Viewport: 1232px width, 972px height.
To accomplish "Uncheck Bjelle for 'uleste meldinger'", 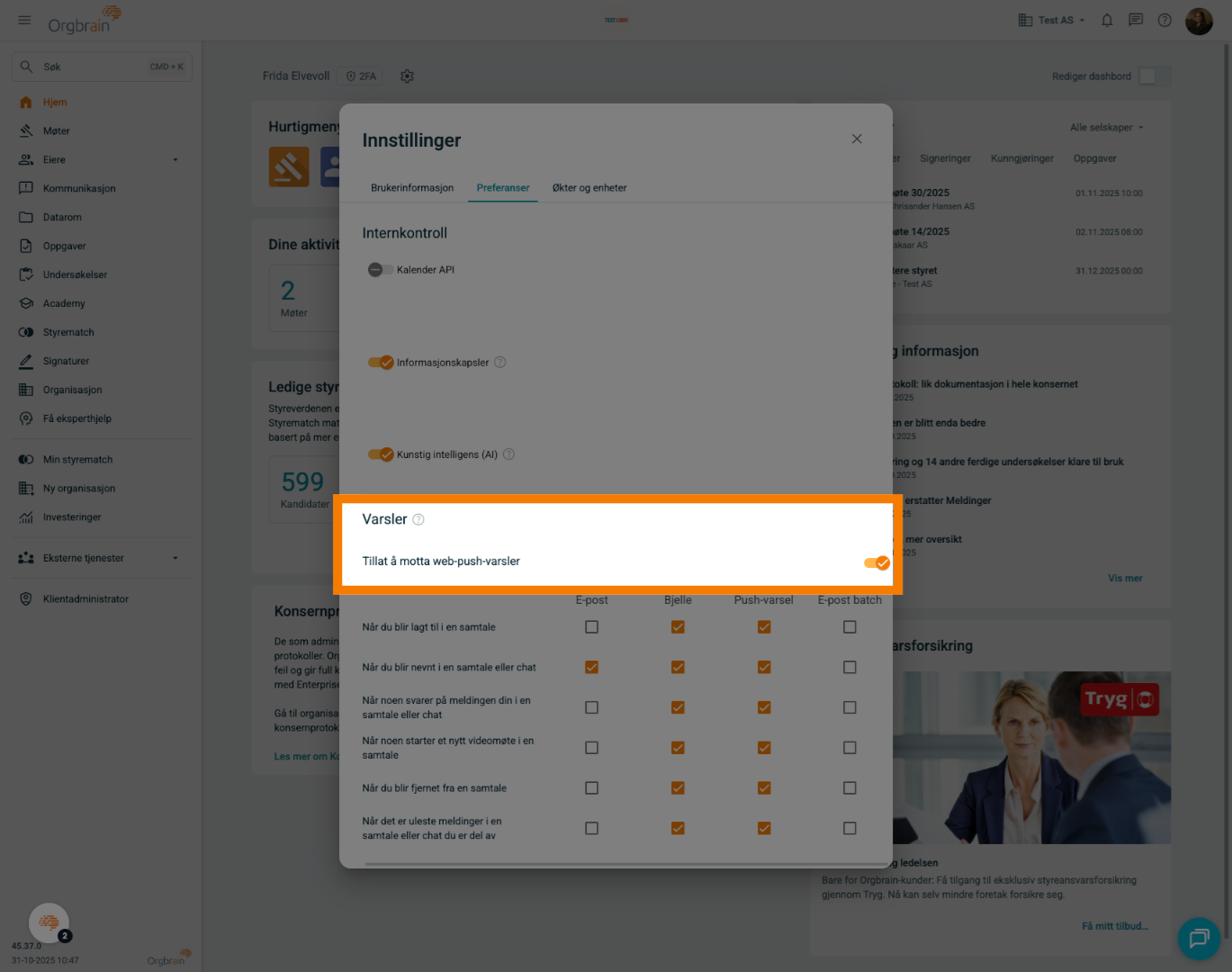I will [x=678, y=829].
